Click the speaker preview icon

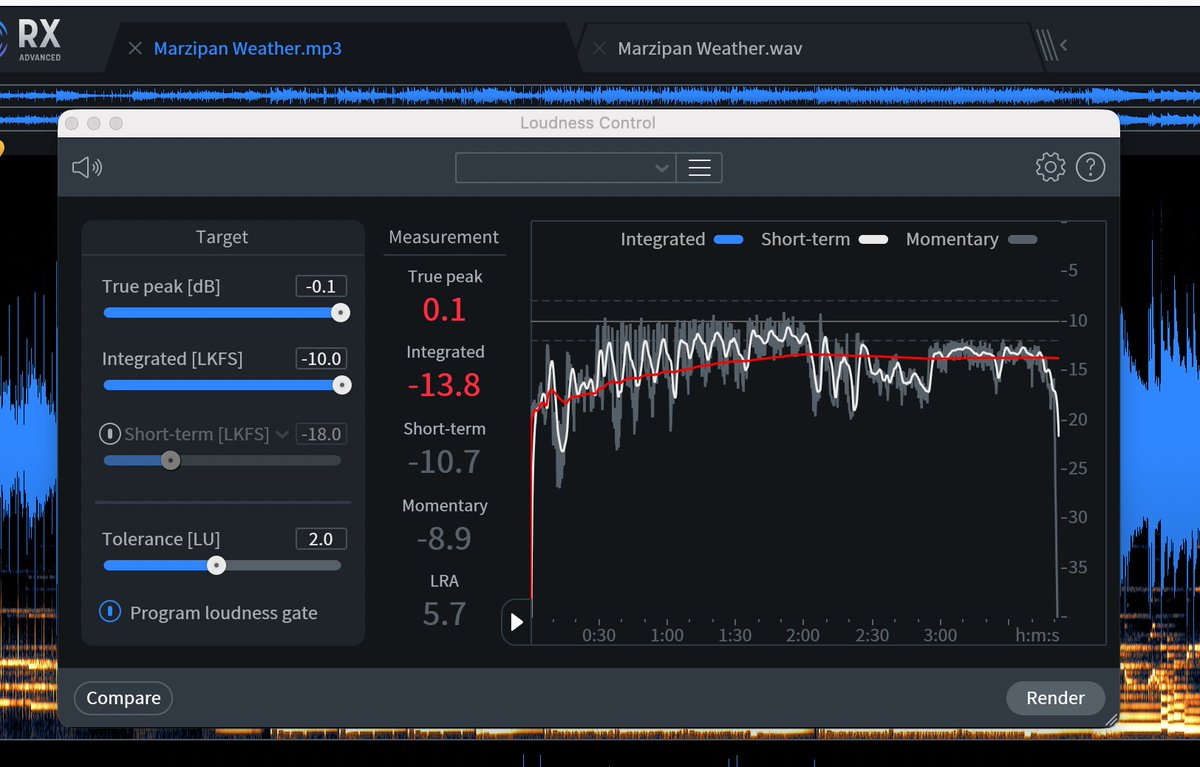pyautogui.click(x=87, y=167)
